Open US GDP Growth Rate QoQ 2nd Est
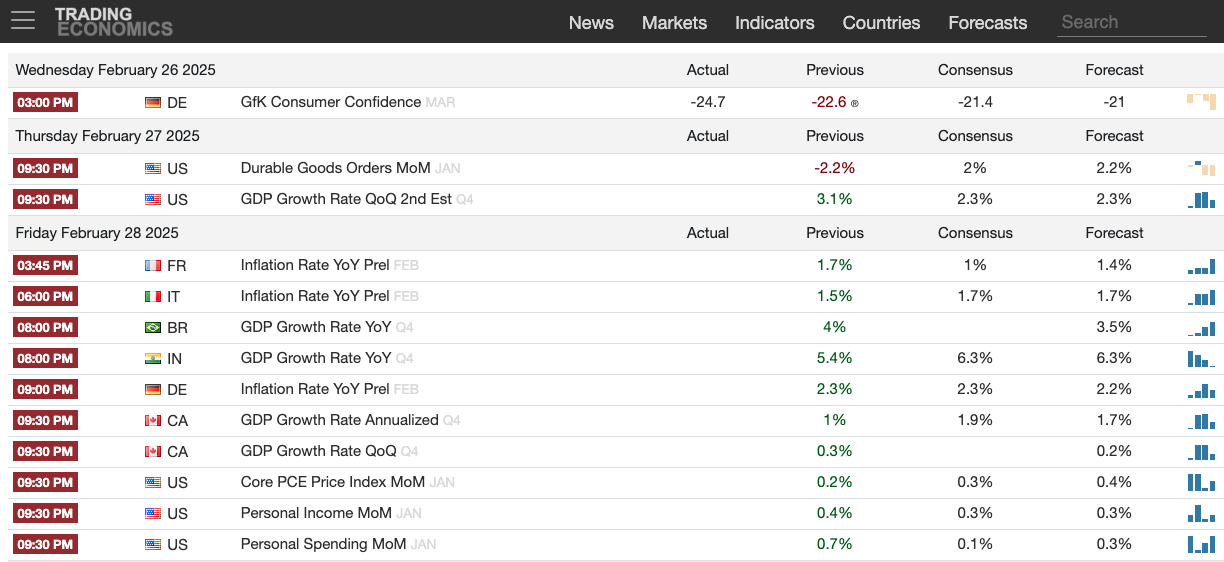 click(x=345, y=199)
